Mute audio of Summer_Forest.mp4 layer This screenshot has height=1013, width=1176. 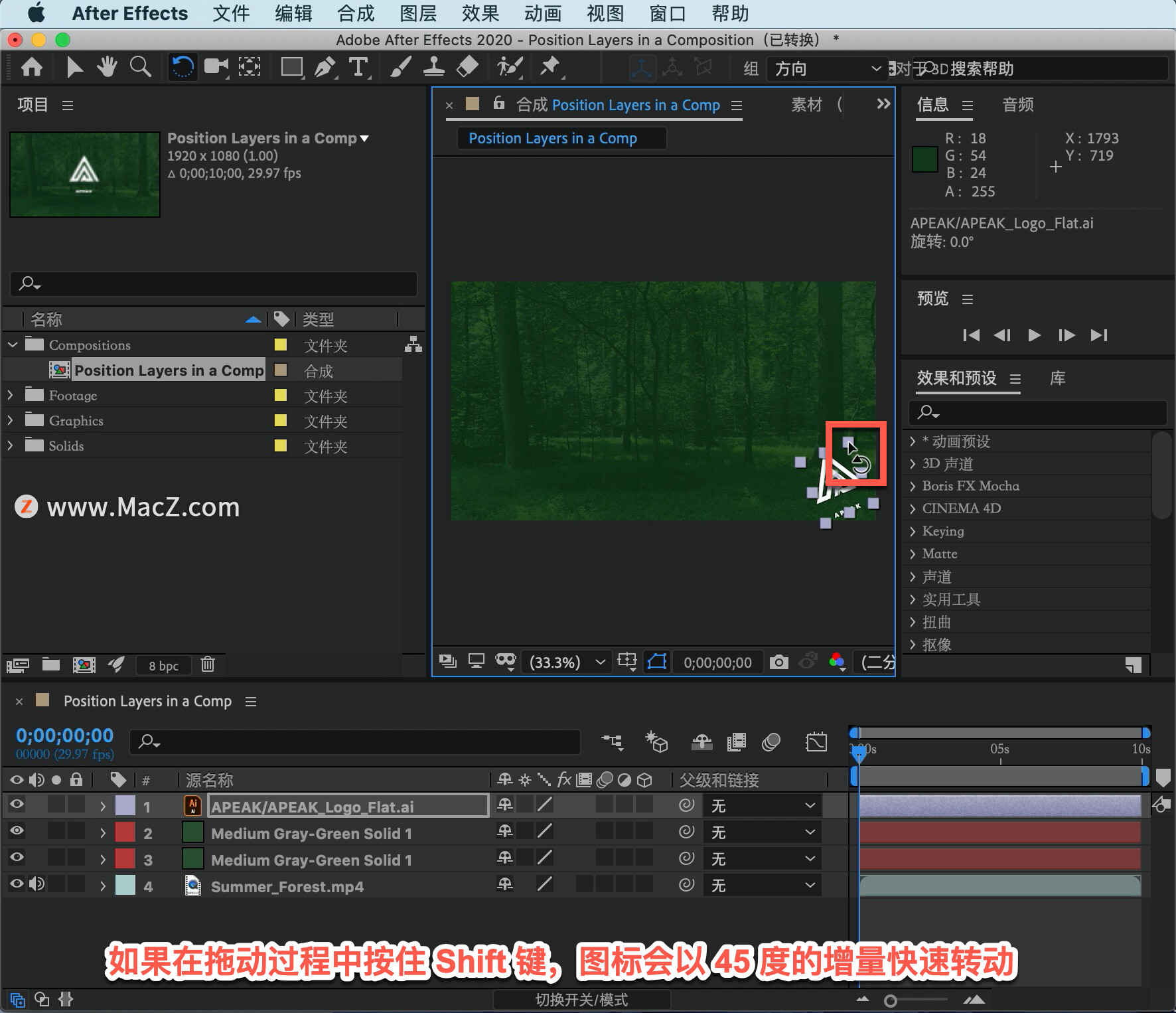[37, 884]
